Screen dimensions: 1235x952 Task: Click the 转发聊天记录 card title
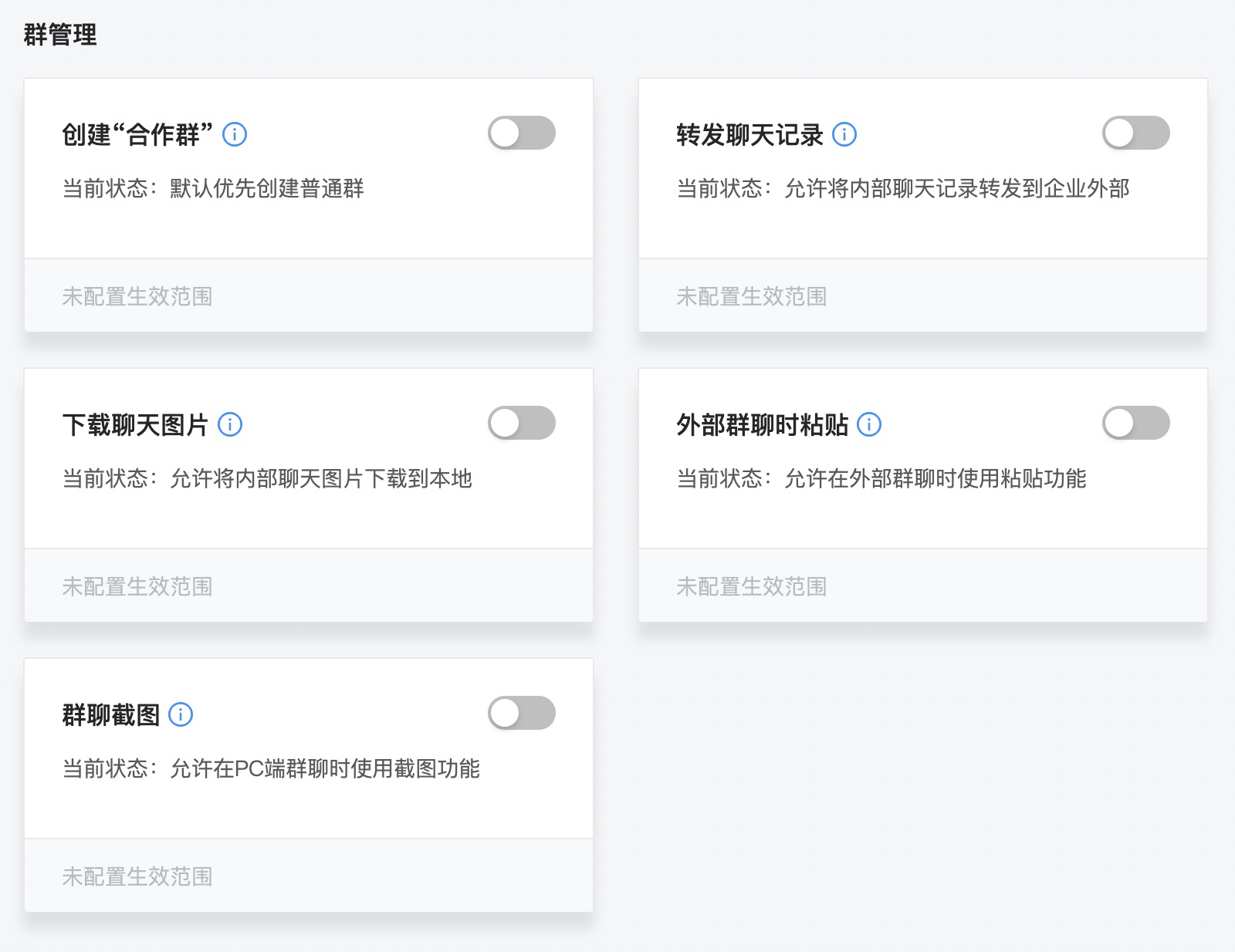[750, 135]
